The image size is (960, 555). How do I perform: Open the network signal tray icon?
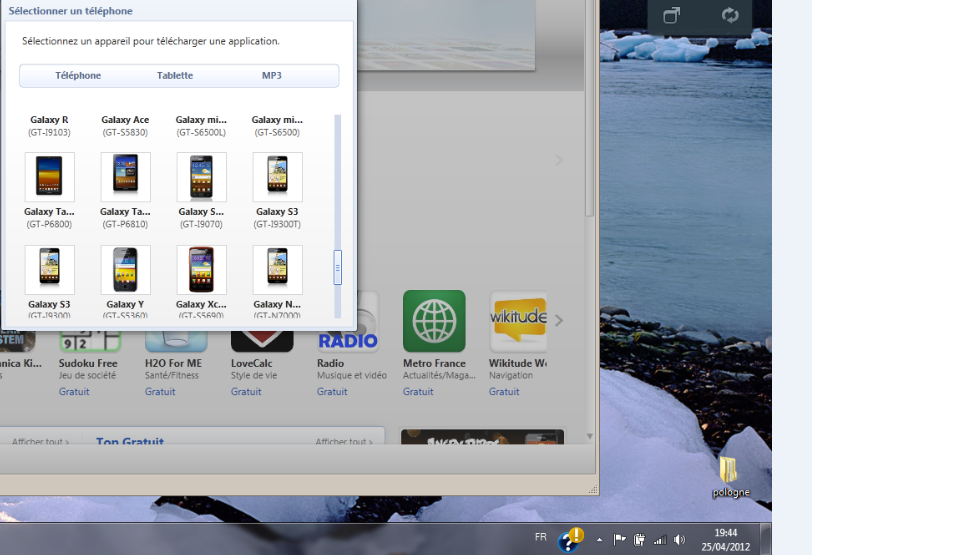tap(659, 539)
